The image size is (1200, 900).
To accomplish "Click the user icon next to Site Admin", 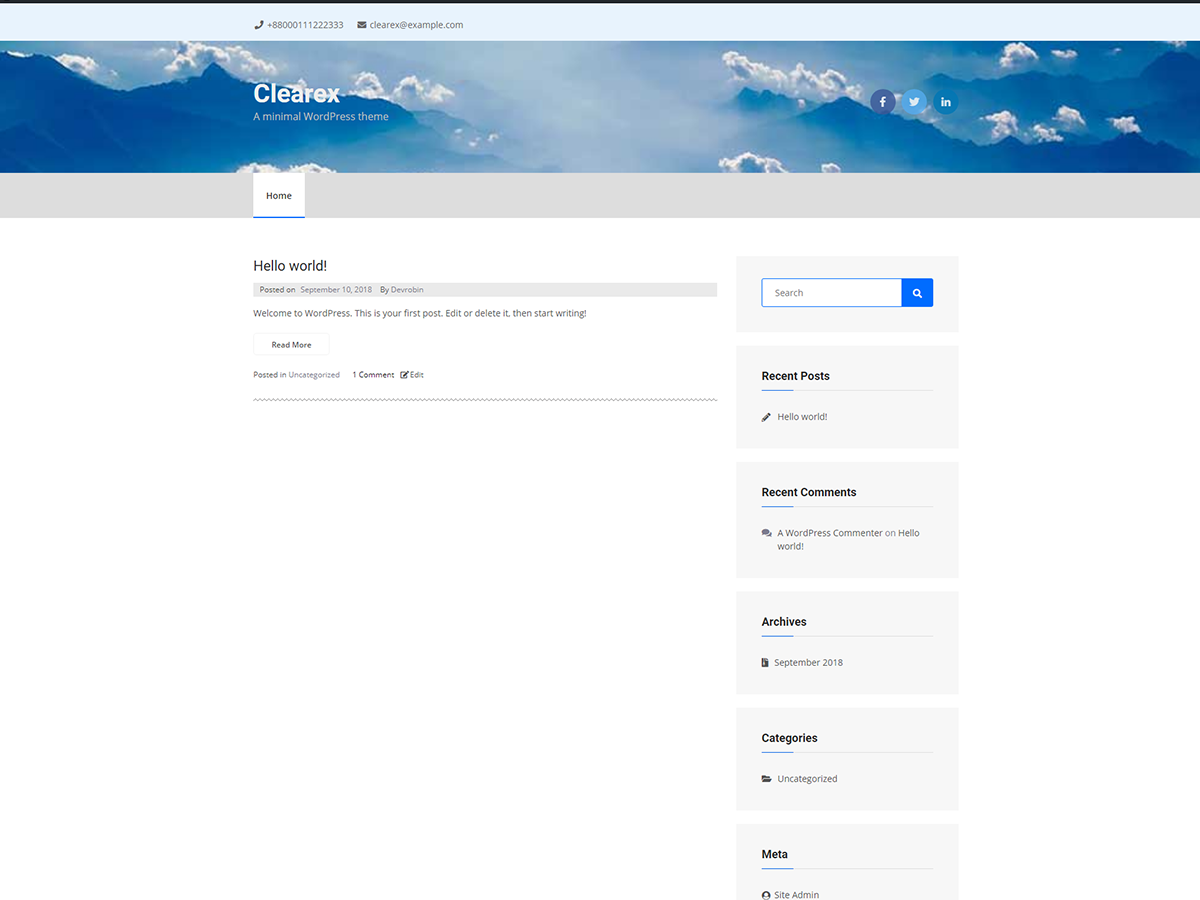I will coord(766,894).
